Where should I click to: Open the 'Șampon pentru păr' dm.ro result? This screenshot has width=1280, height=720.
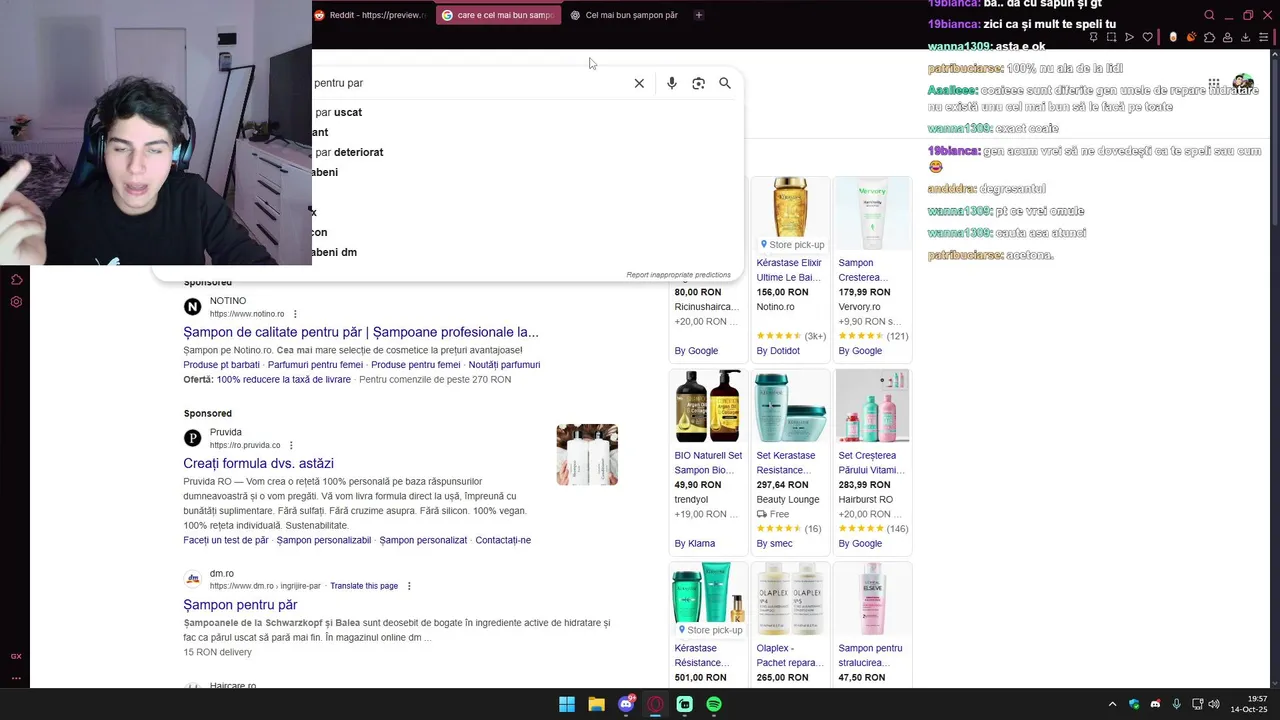(240, 605)
